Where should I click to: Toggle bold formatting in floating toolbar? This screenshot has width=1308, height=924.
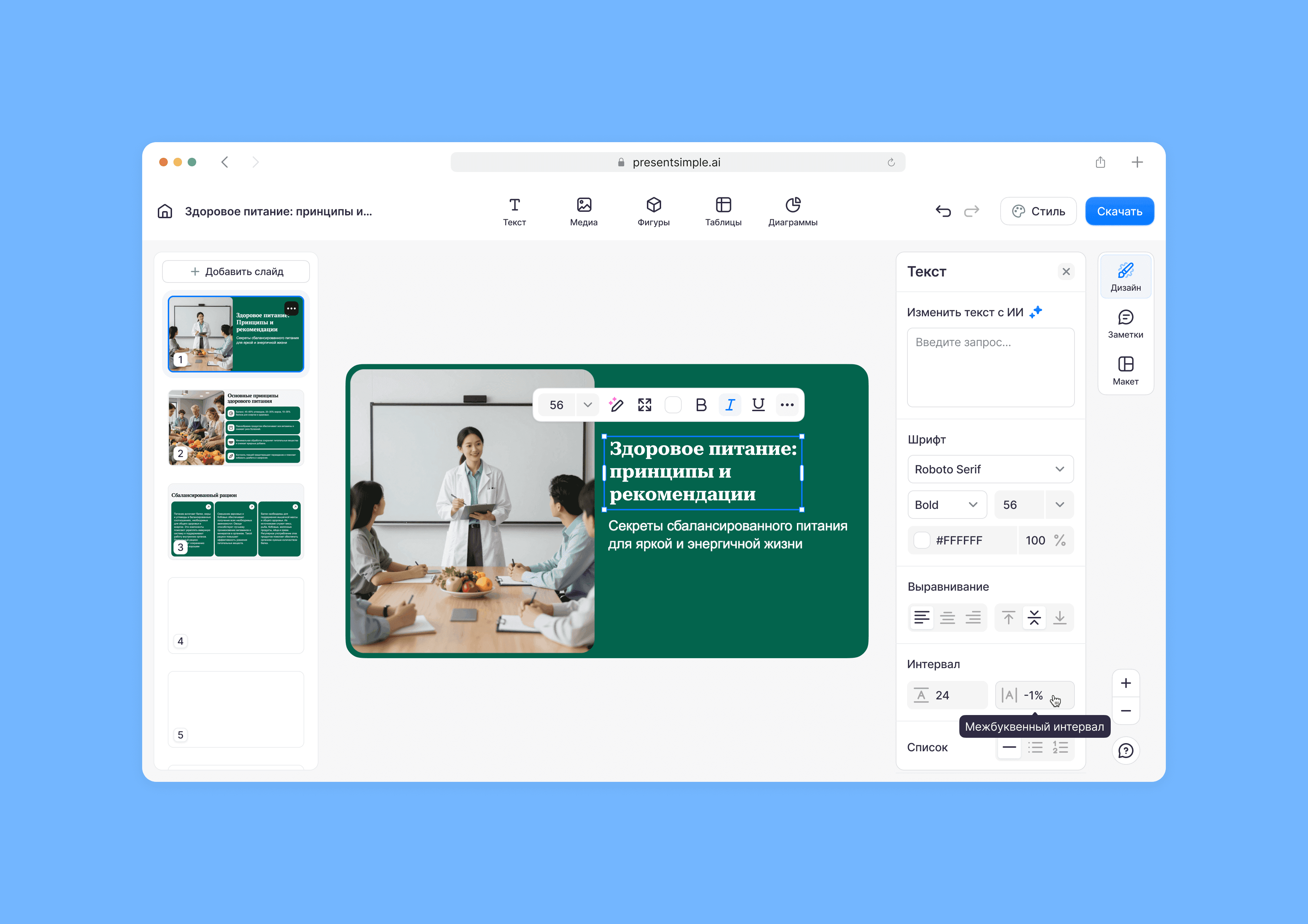pos(701,405)
